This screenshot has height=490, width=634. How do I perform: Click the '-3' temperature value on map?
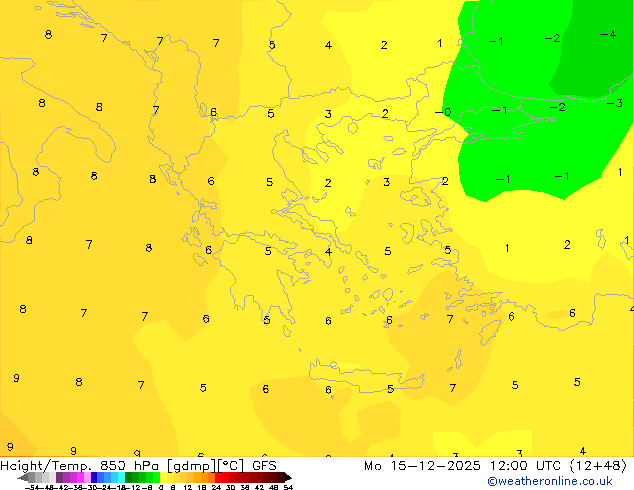pyautogui.click(x=615, y=103)
